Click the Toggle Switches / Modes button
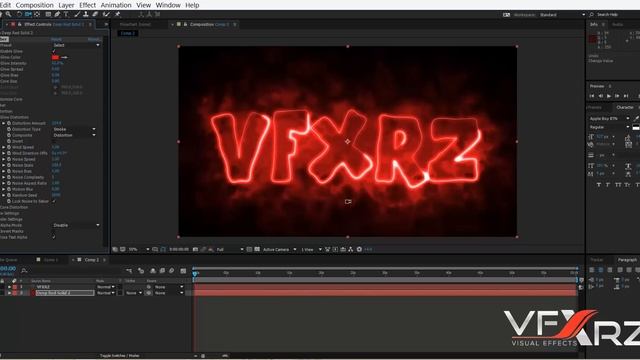640x360 pixels. (120, 356)
